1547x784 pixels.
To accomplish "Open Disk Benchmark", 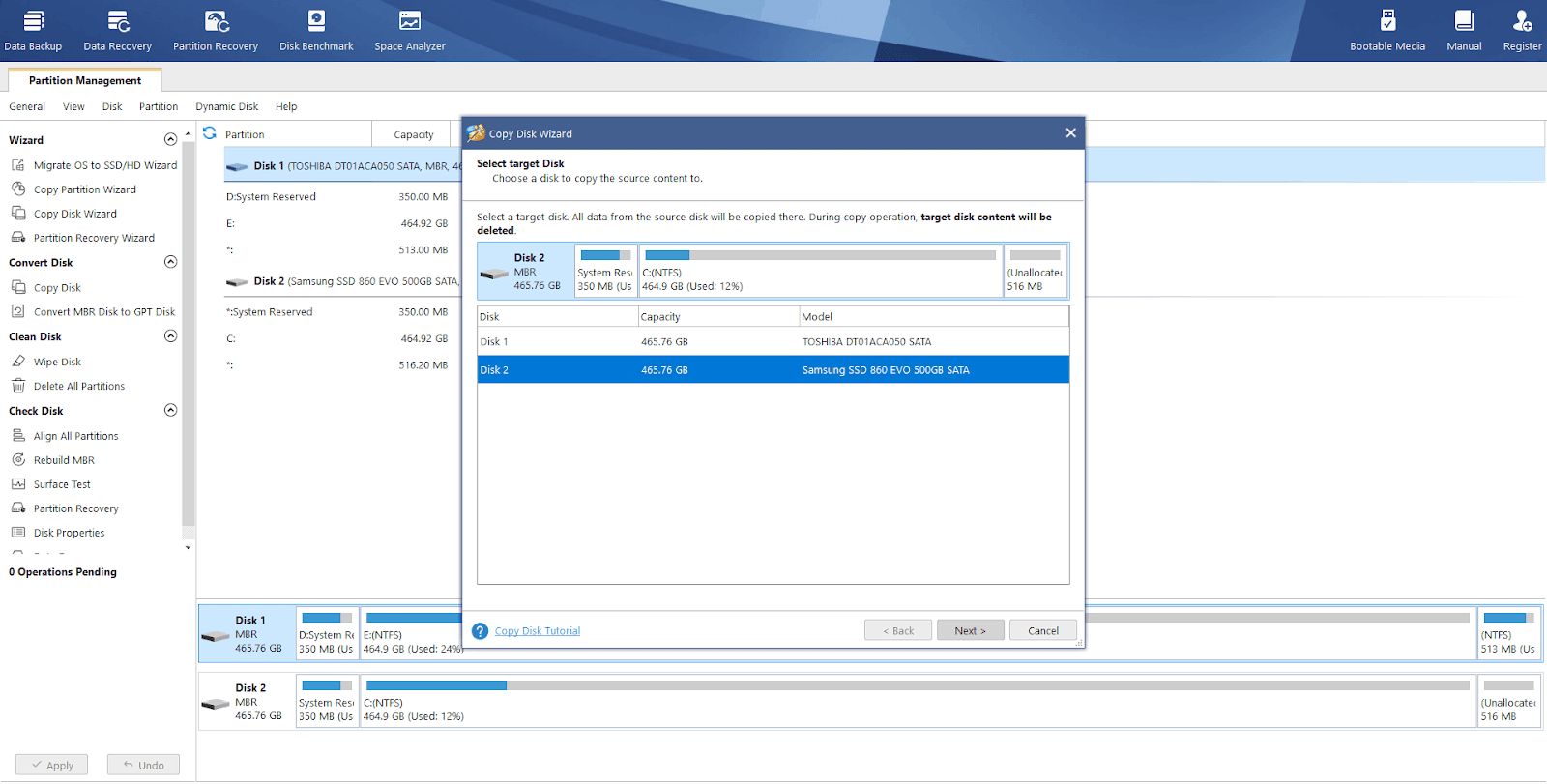I will (x=316, y=31).
